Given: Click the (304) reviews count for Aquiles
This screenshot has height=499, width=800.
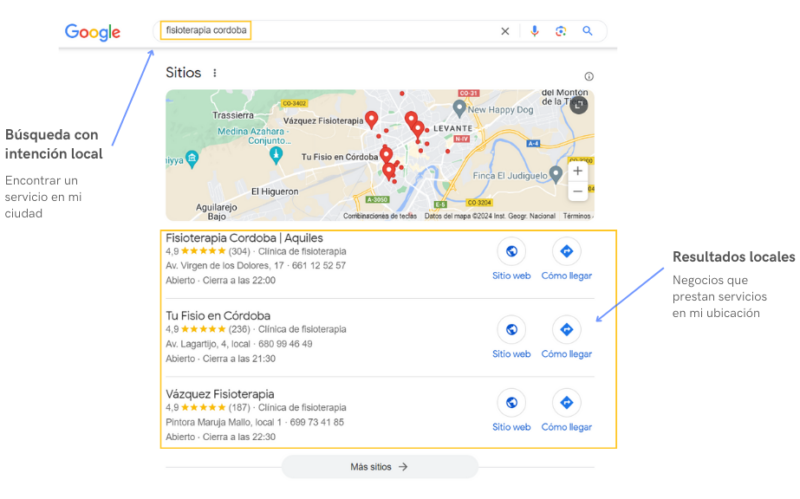Looking at the screenshot, I should [x=239, y=252].
